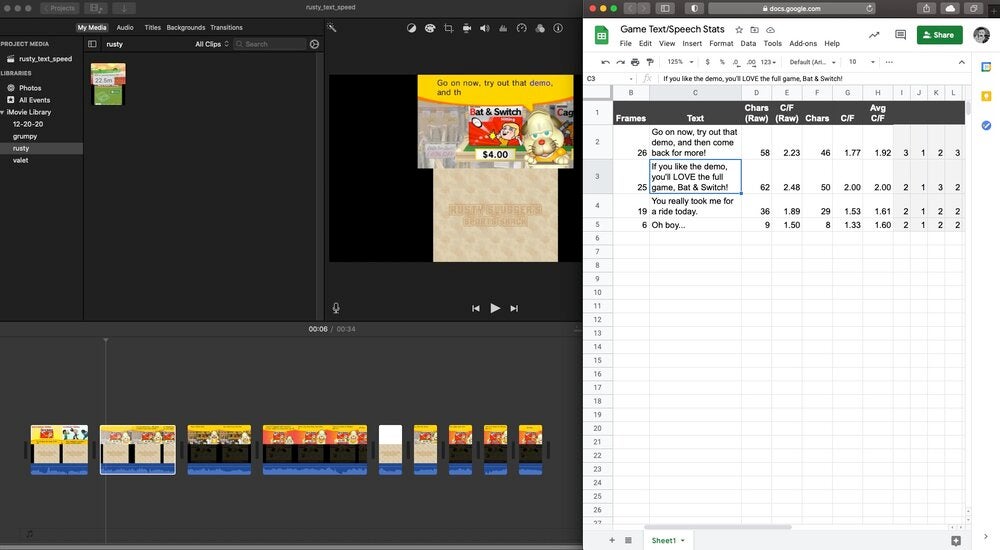The width and height of the screenshot is (1000, 550).
Task: Skip to next clip in iMovie viewer
Action: [x=514, y=308]
